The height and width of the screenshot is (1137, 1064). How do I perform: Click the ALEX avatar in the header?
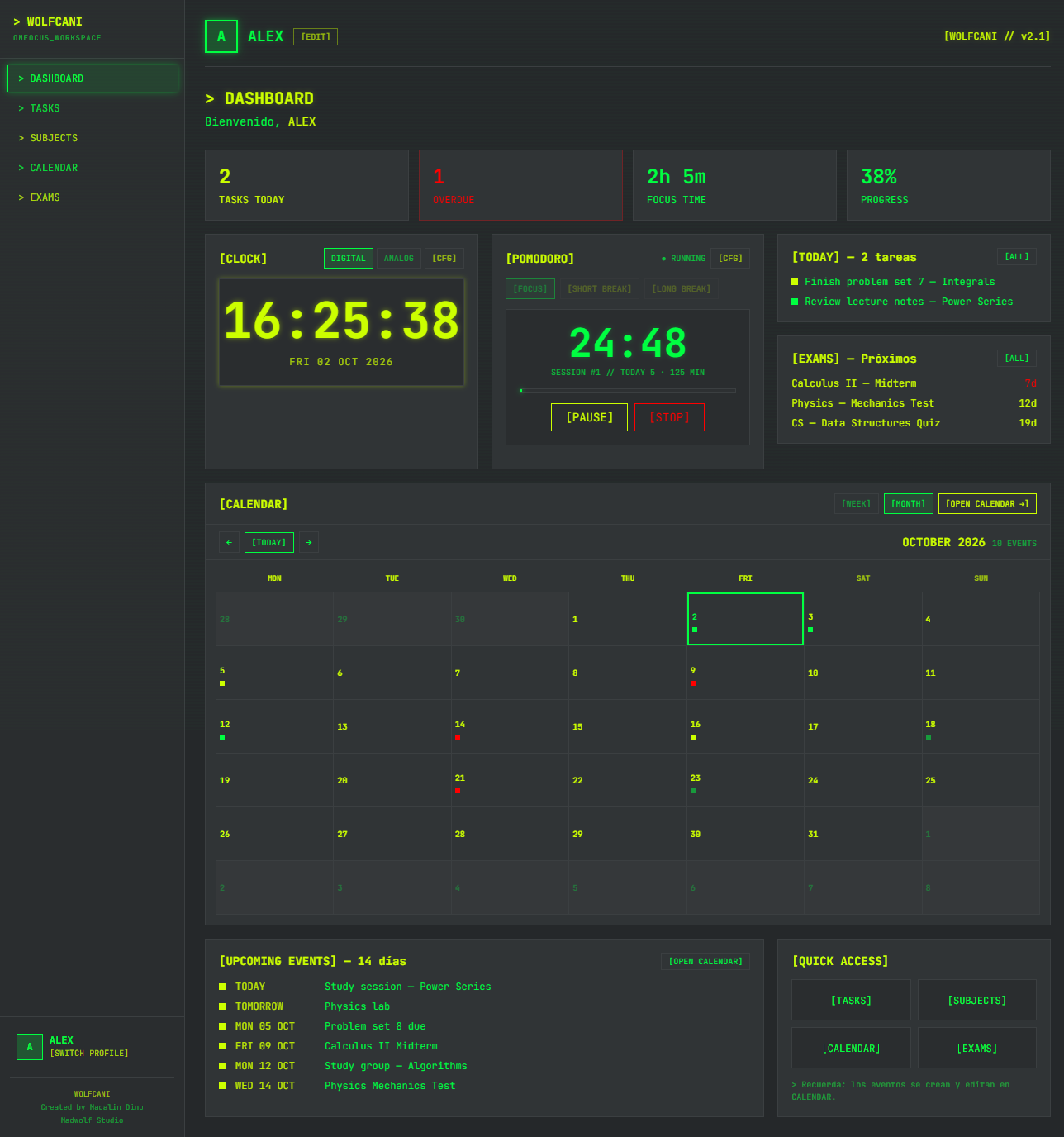pos(221,36)
